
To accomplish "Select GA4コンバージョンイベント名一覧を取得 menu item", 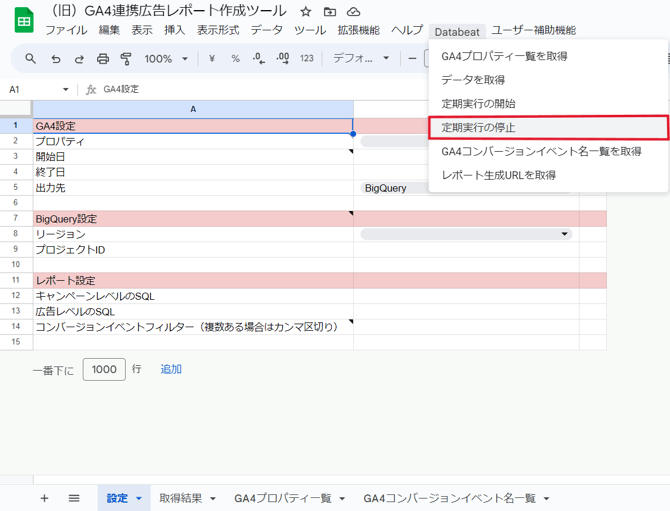I will 548,151.
